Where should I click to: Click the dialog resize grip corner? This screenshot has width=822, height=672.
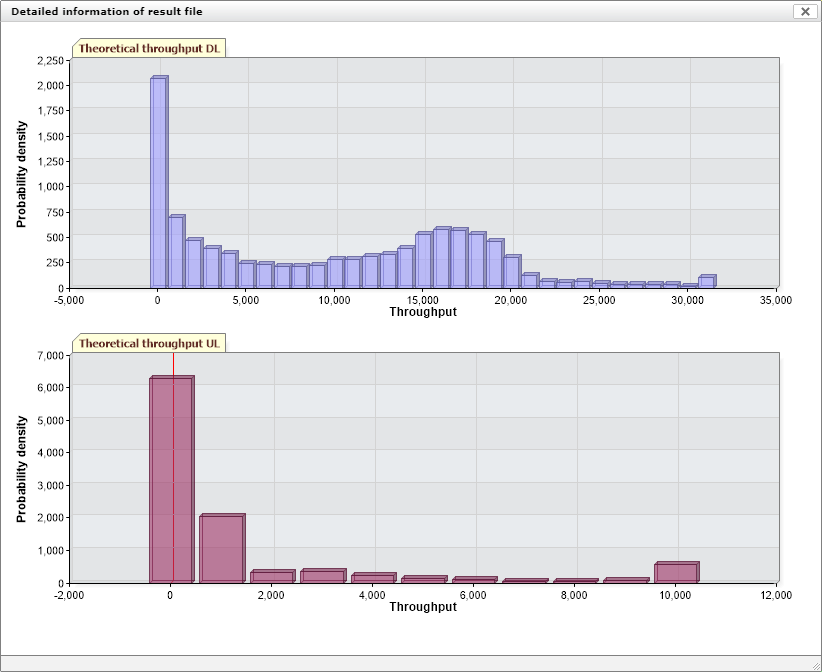coord(816,666)
